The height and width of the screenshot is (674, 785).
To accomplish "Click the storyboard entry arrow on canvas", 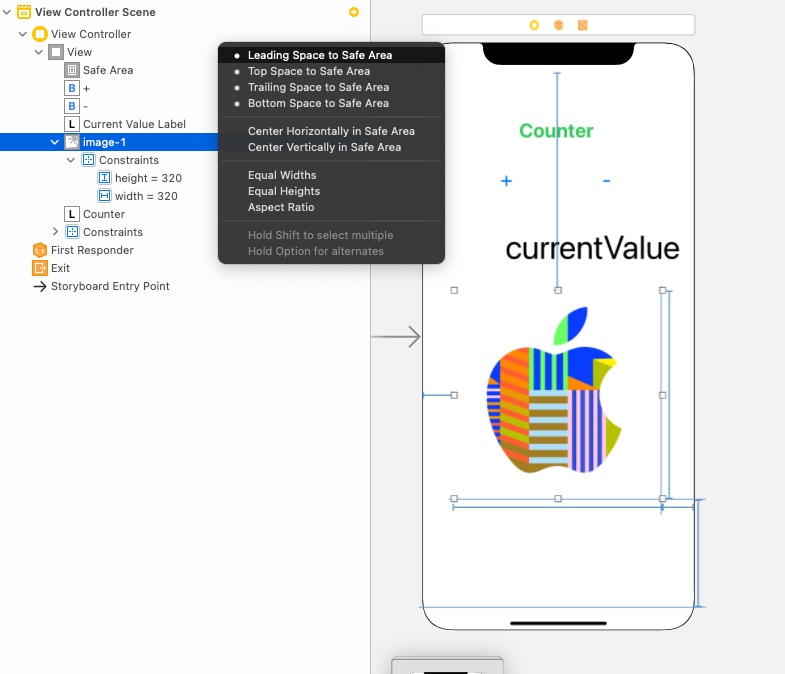I will (x=396, y=336).
